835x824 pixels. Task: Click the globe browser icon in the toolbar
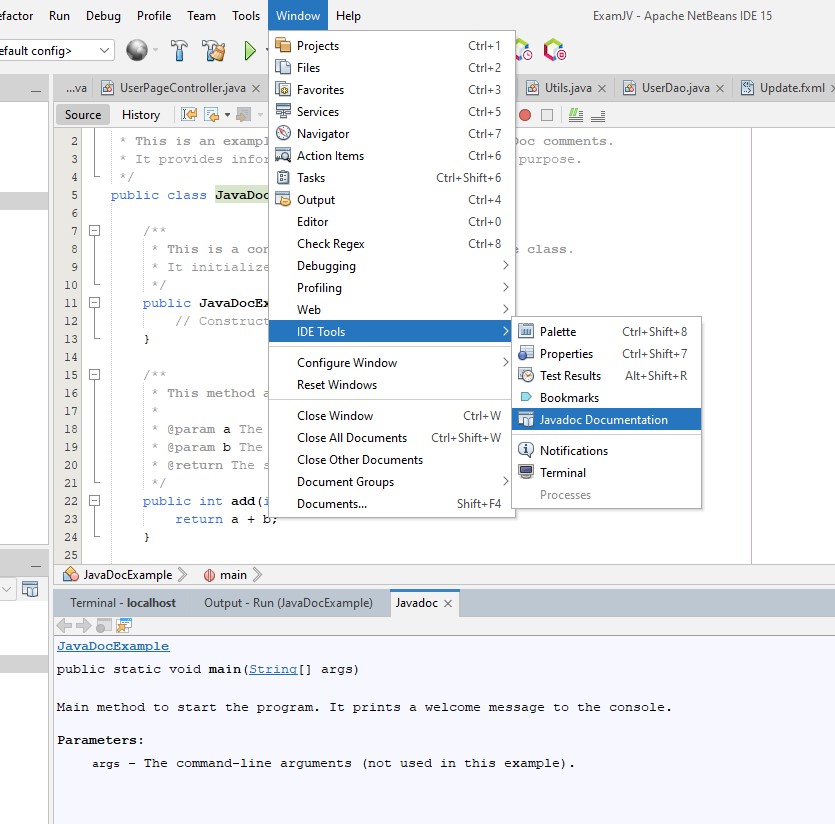pos(137,50)
